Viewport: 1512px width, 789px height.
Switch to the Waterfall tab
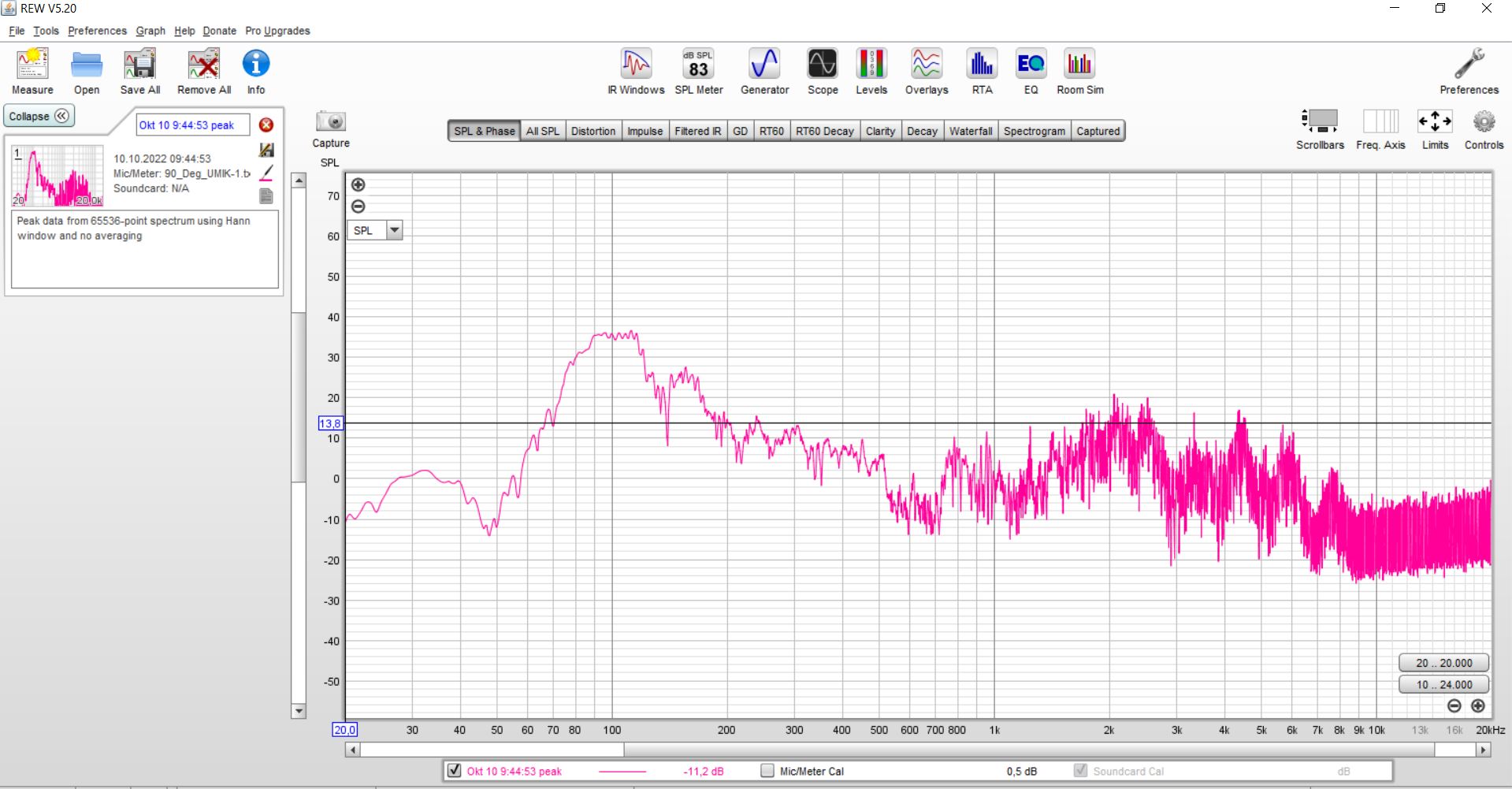pos(970,131)
